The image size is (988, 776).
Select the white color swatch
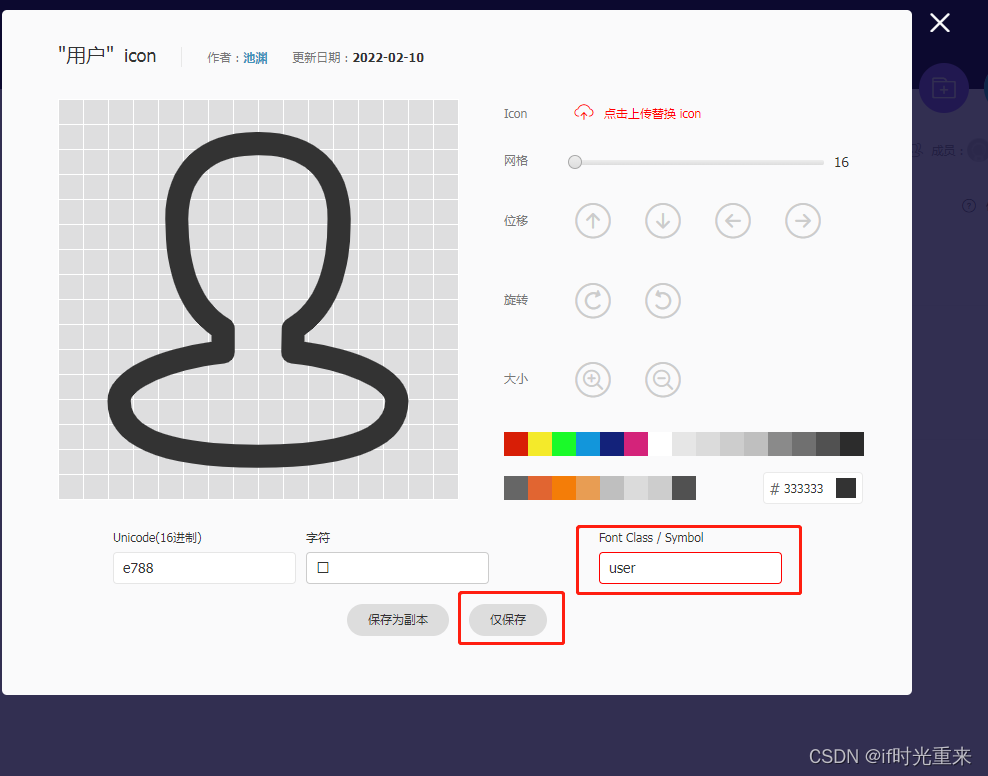click(x=659, y=444)
